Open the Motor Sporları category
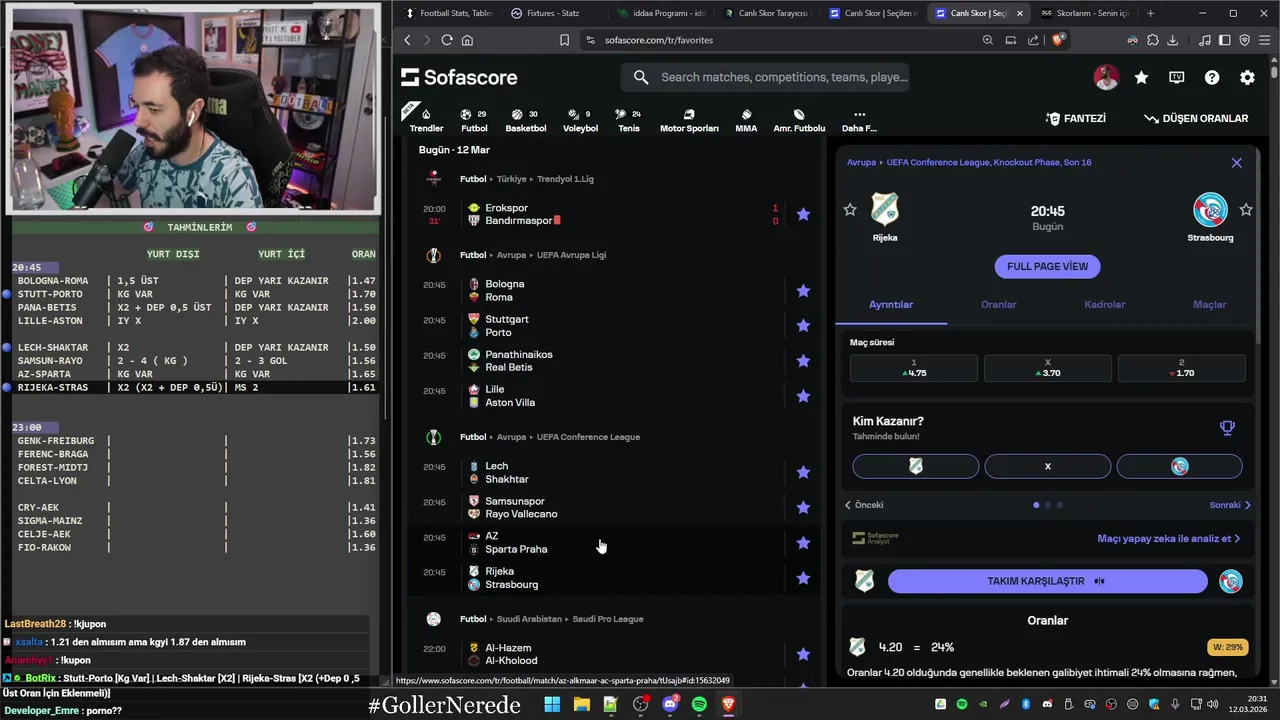This screenshot has height=720, width=1280. pos(689,120)
